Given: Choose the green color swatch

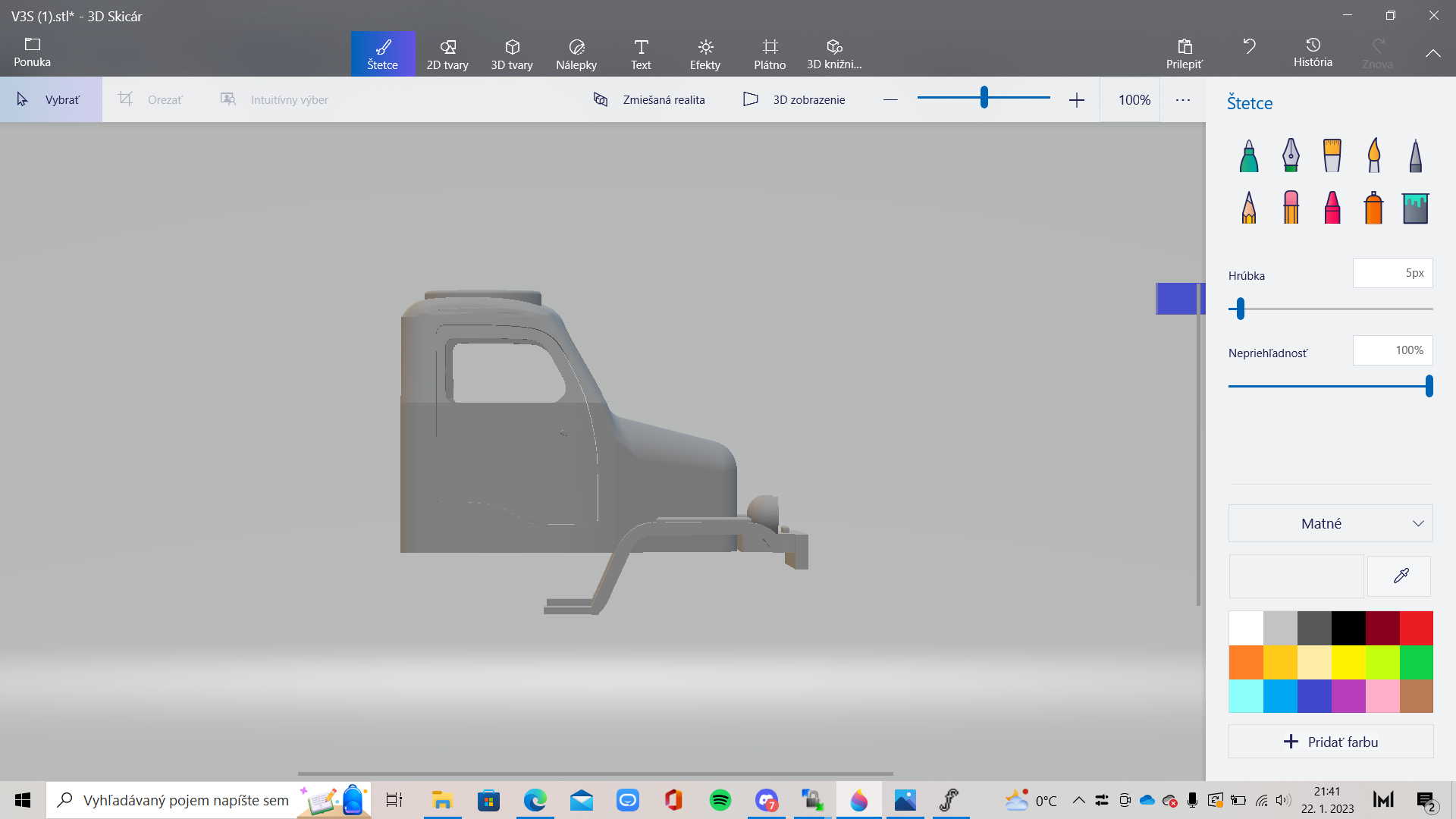Looking at the screenshot, I should 1417,662.
